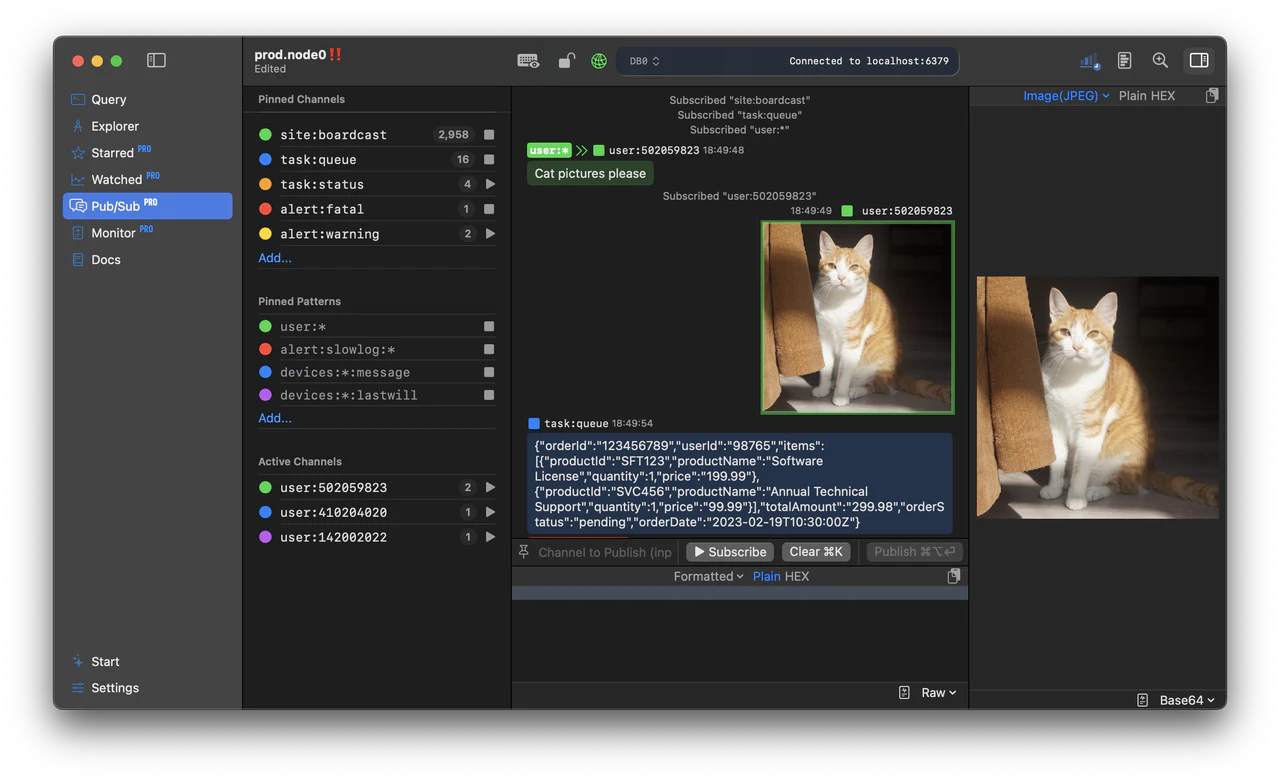Open the DB0 database selector
This screenshot has height=780, width=1280.
645,60
